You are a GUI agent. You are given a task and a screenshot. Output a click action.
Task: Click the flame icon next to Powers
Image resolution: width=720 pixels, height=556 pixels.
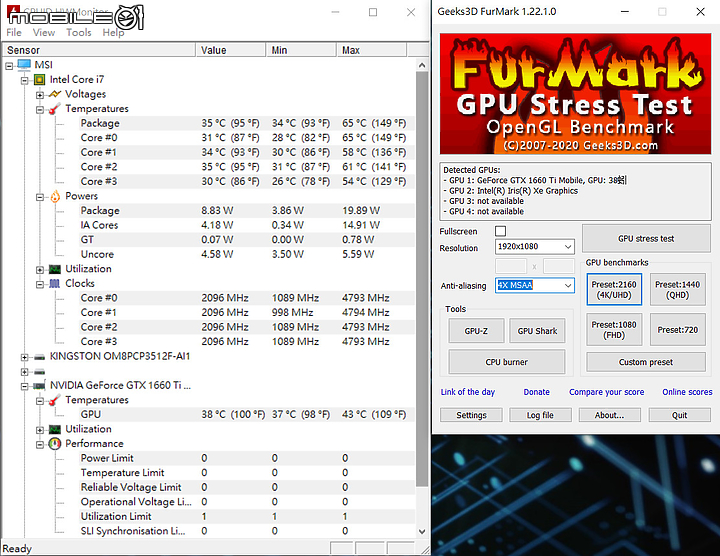(x=55, y=196)
